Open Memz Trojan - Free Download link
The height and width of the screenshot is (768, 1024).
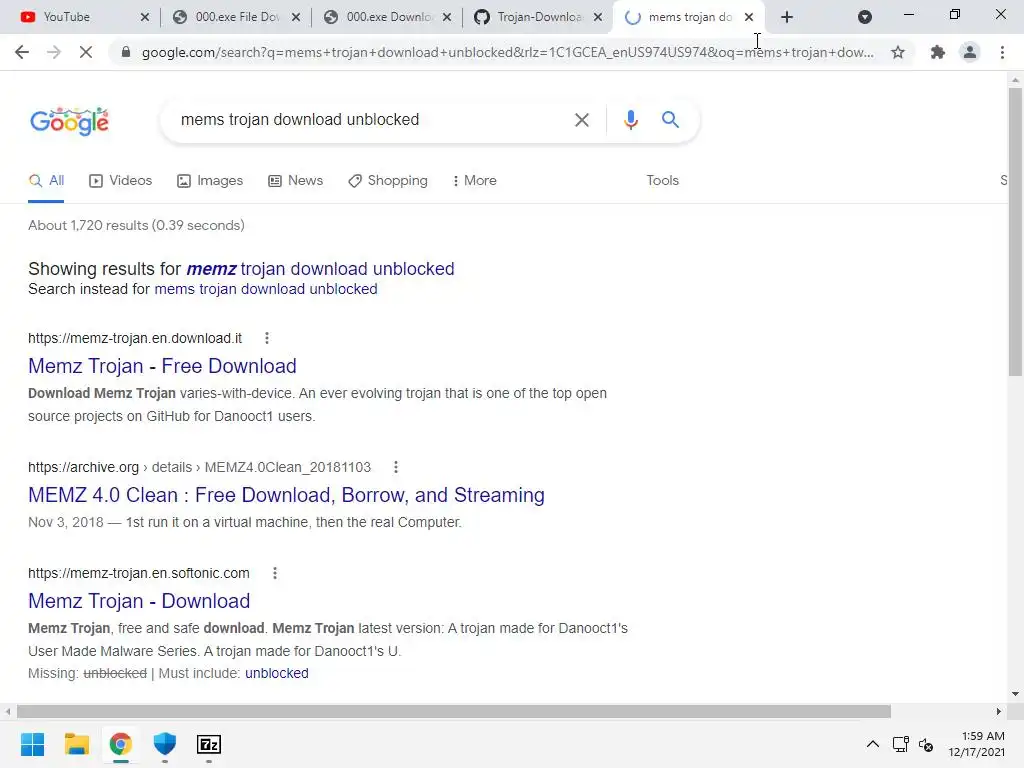tap(162, 366)
